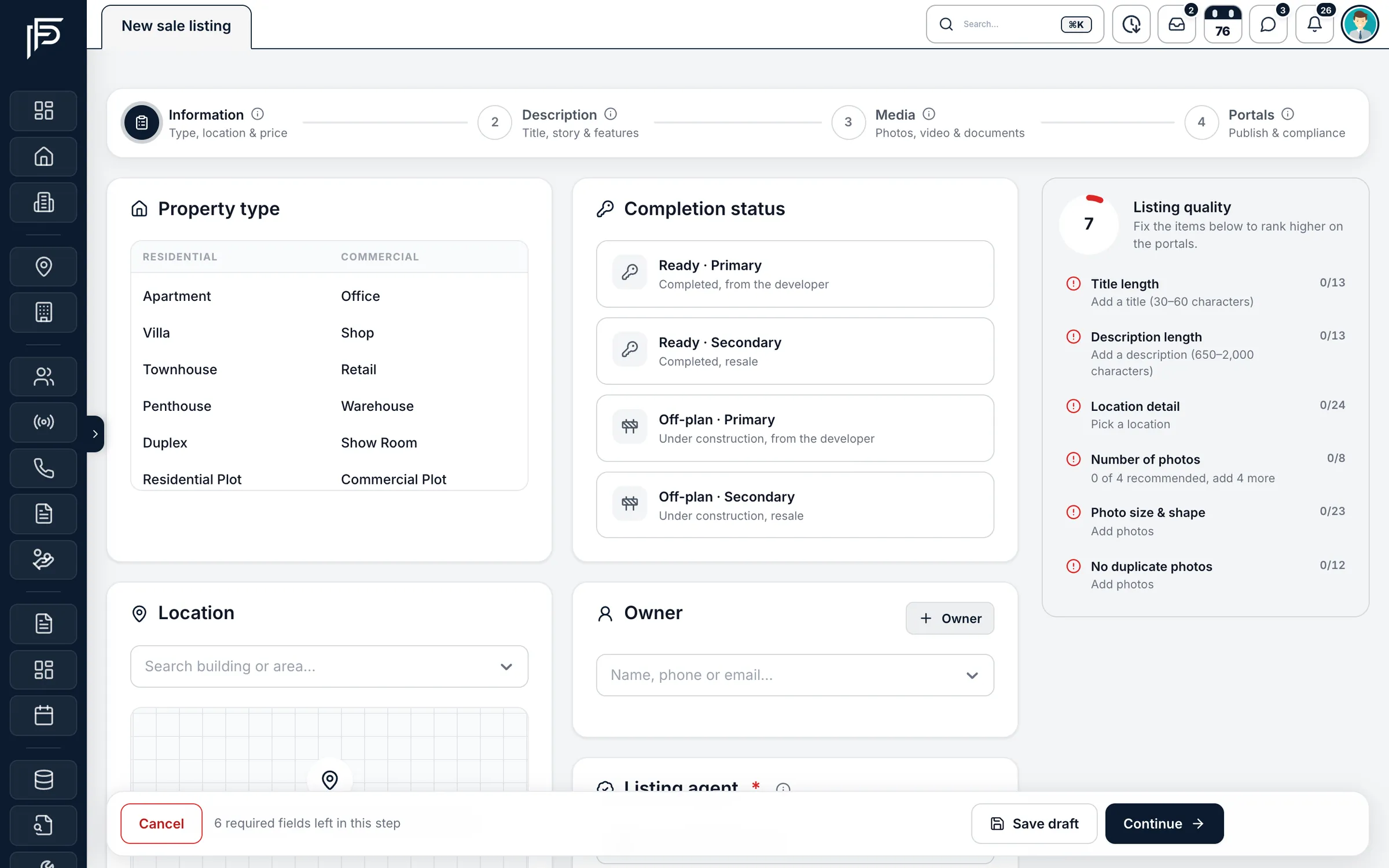The image size is (1389, 868).
Task: Choose Show Room property type
Action: coord(379,443)
